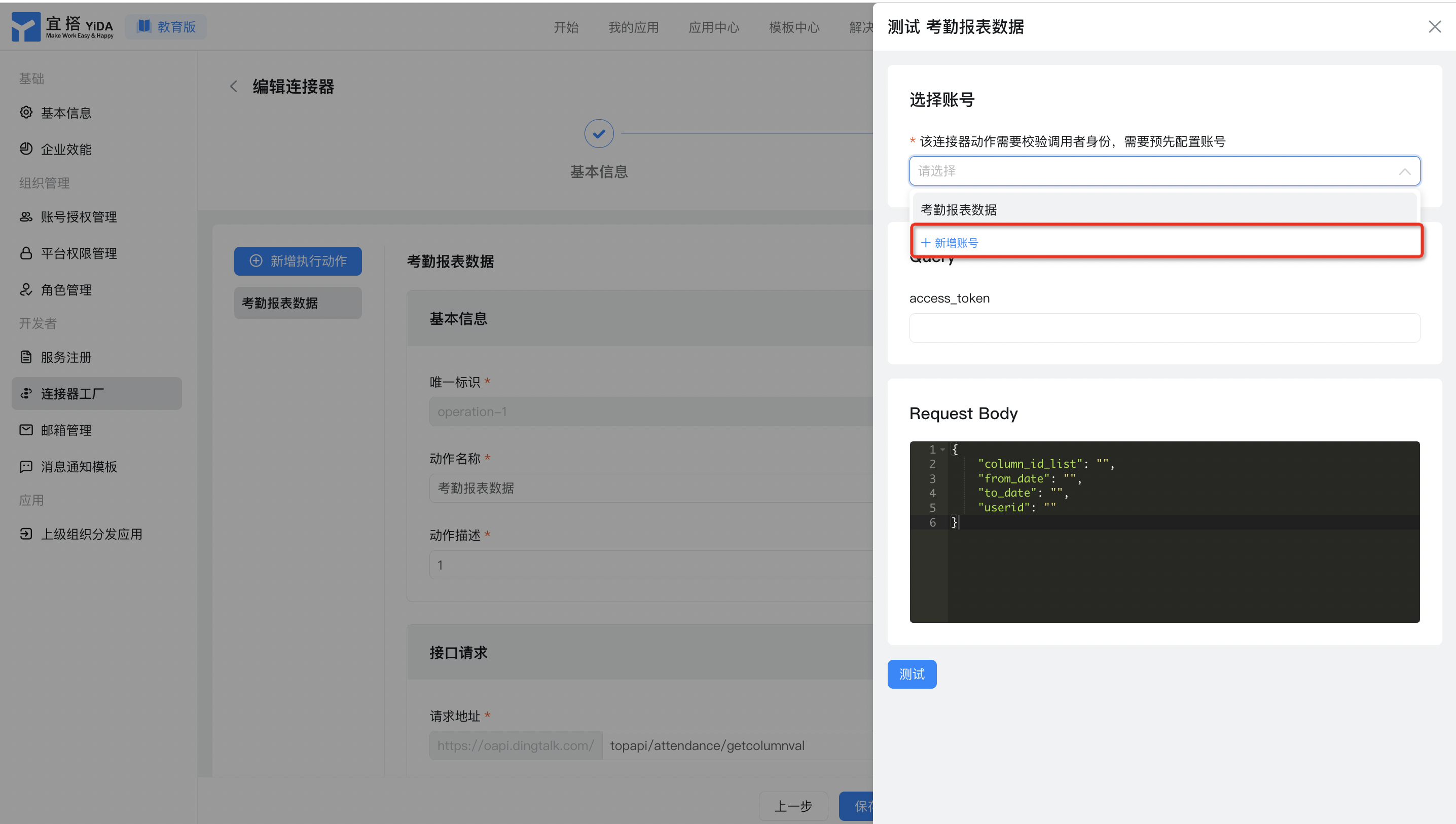Open the 请选择 account dropdown
The image size is (1456, 824).
[x=1164, y=171]
